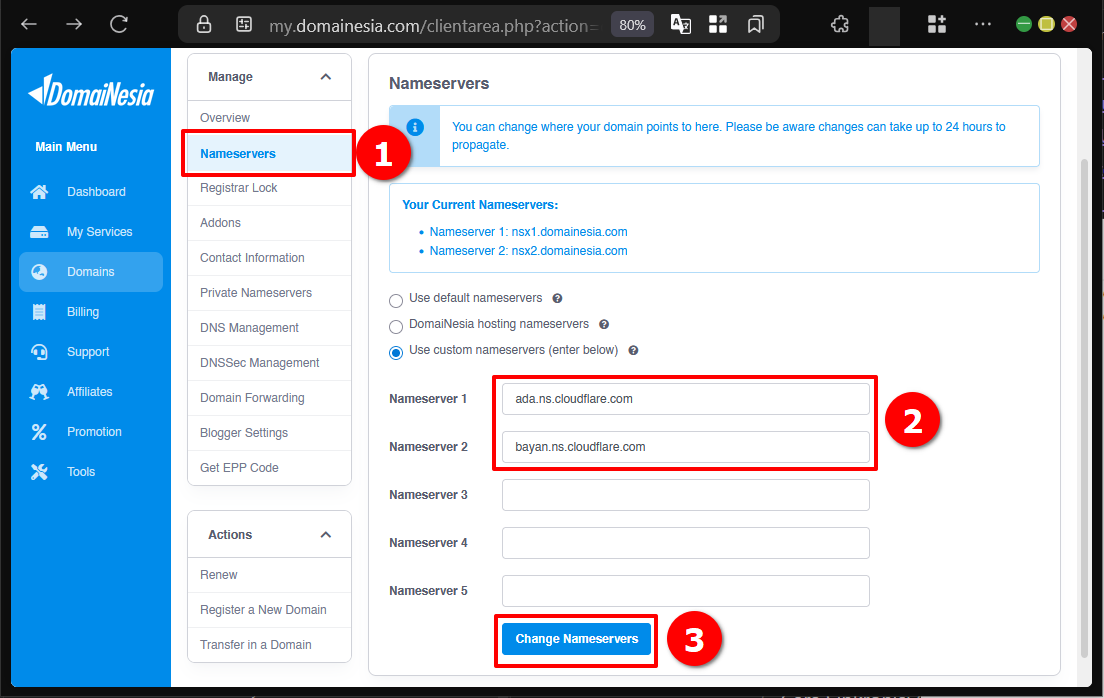
Task: Open DNSSec Management
Action: 269,363
